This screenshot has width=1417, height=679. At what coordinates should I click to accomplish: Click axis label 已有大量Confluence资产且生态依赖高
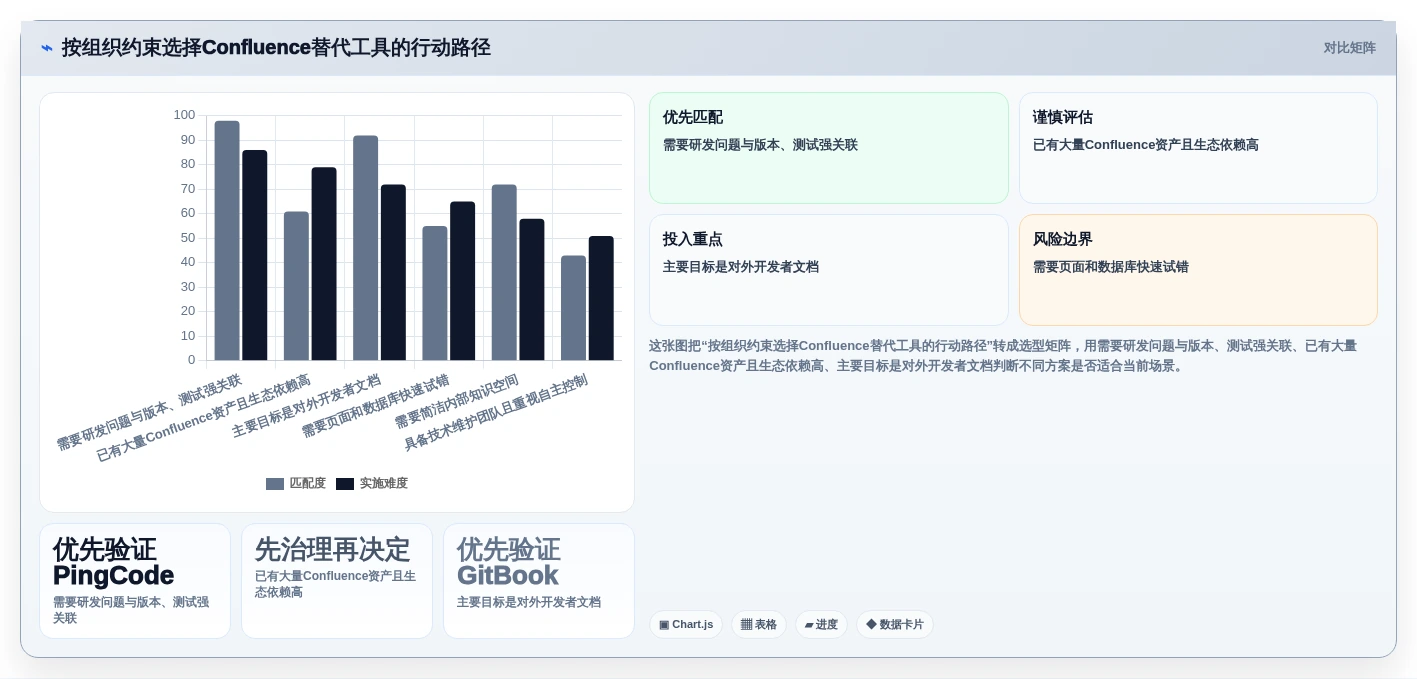coord(203,418)
